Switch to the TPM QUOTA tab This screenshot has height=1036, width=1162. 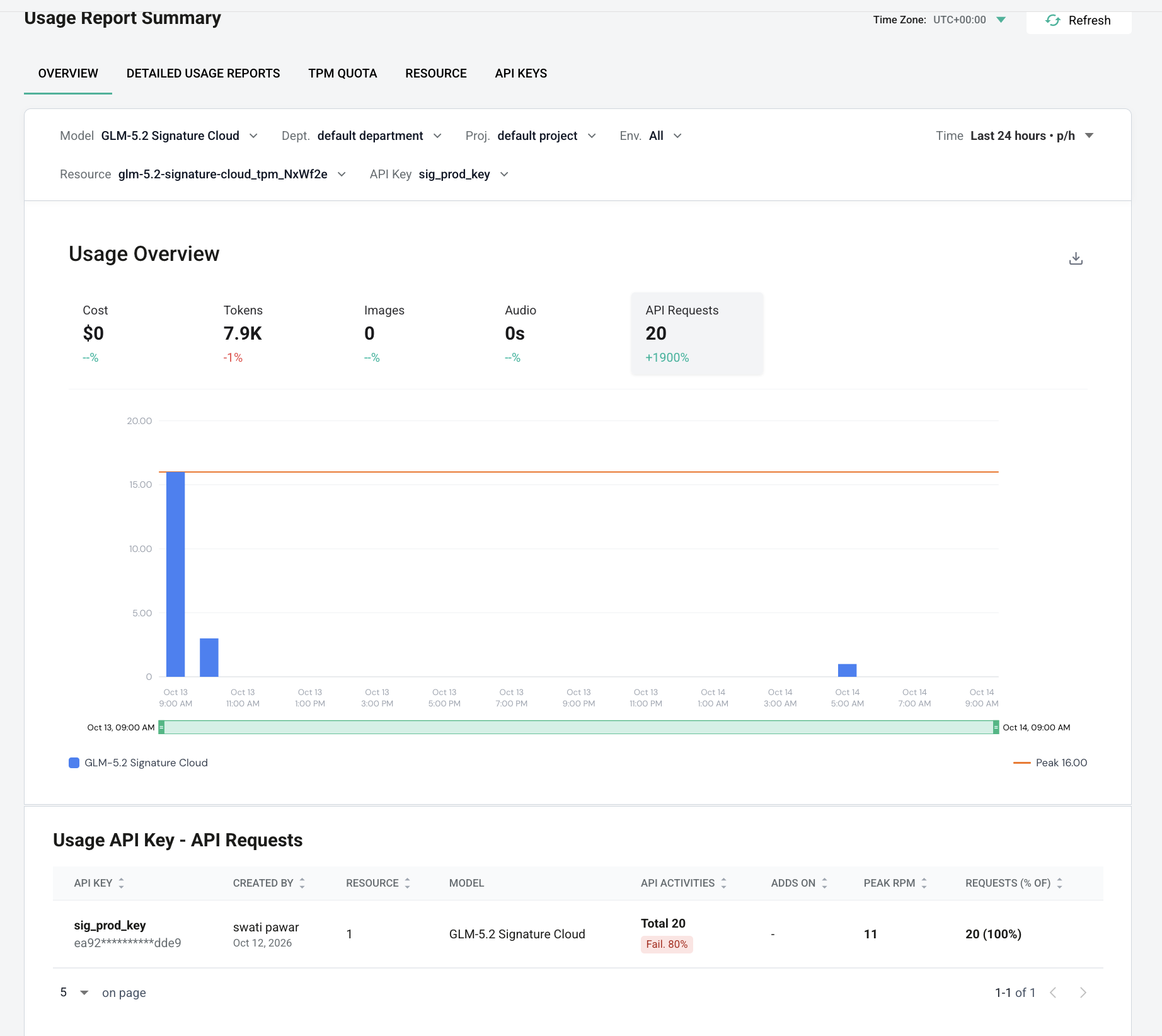pos(343,74)
